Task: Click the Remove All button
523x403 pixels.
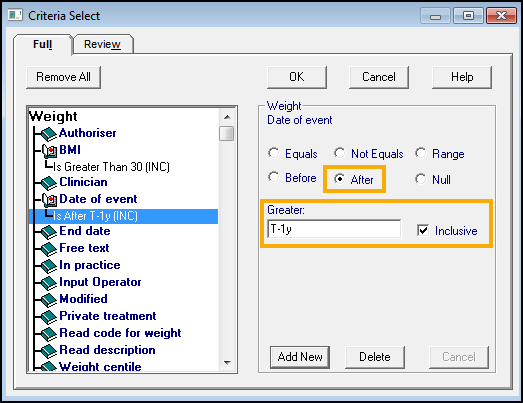Action: coord(63,77)
